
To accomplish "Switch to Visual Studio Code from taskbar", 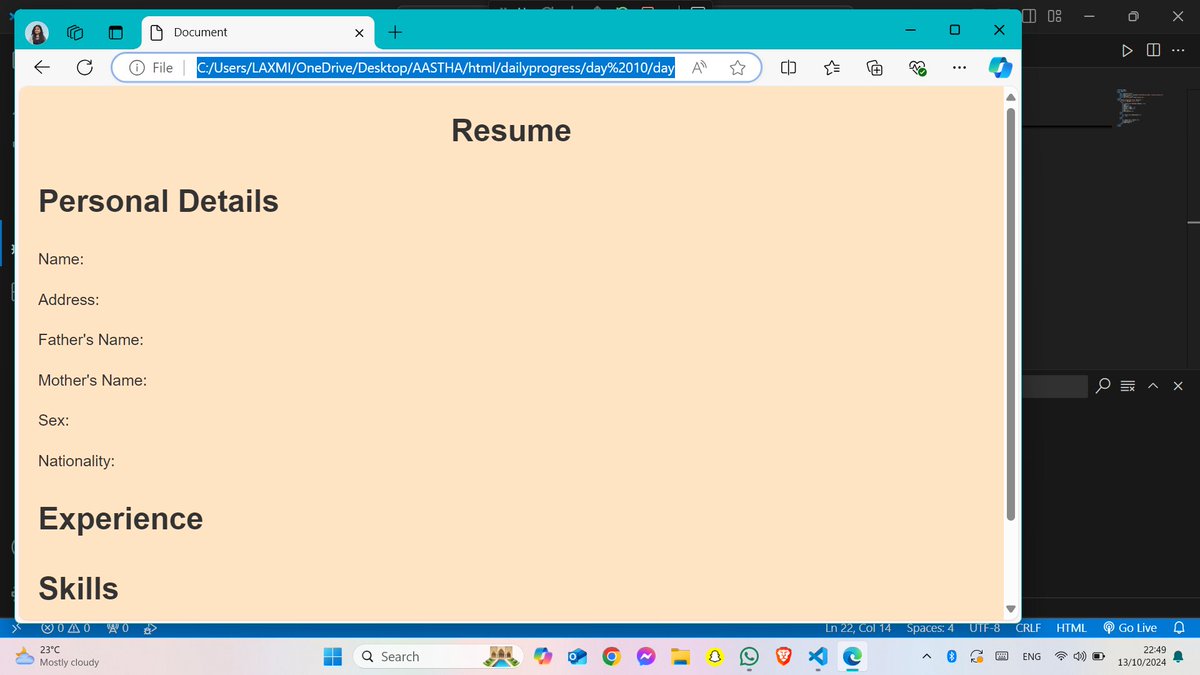I will 818,657.
